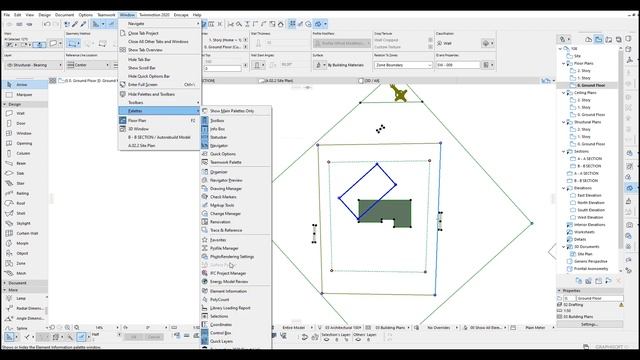Select the Beam tool
Screen dimensions: 640x360
click(x=24, y=163)
